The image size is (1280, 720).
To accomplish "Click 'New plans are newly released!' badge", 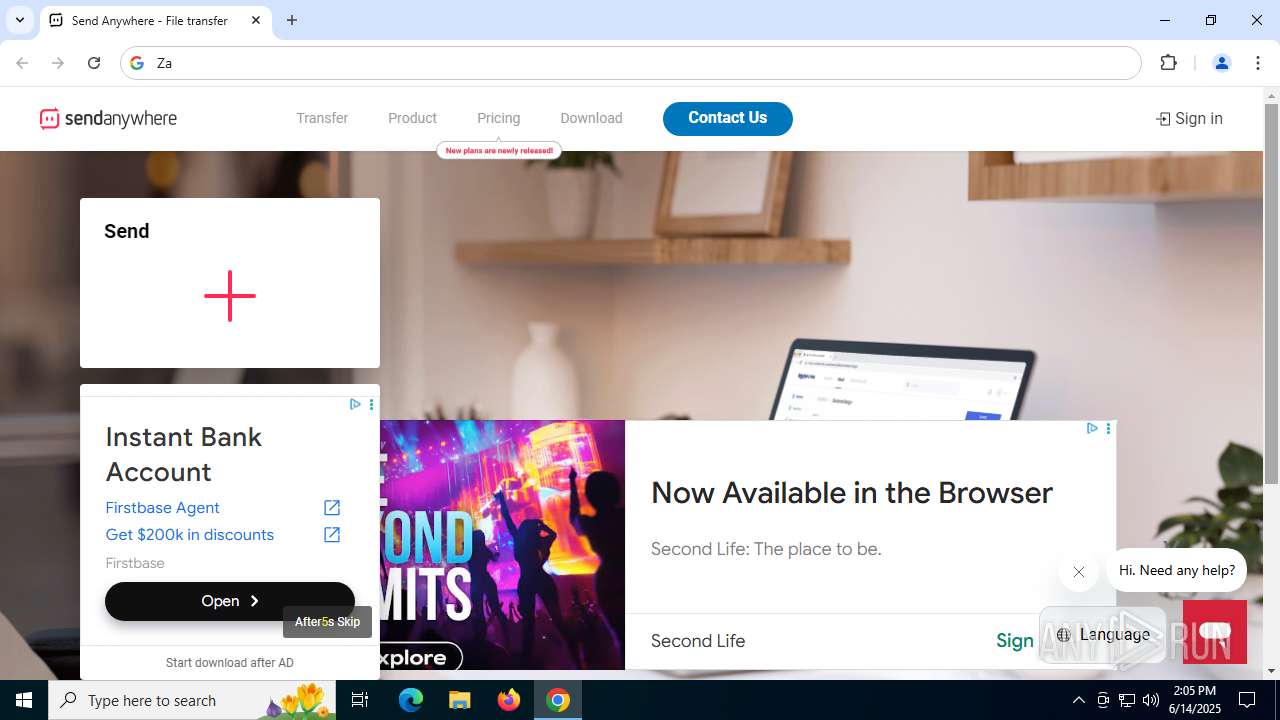I will click(499, 150).
